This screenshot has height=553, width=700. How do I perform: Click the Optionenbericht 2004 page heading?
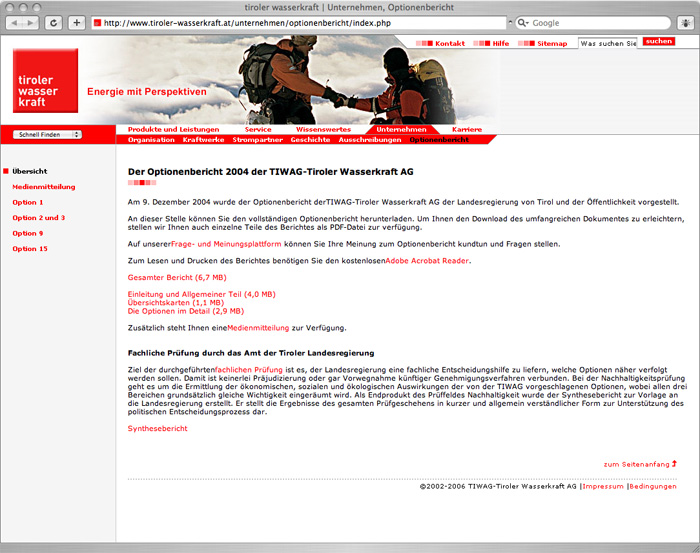point(271,172)
